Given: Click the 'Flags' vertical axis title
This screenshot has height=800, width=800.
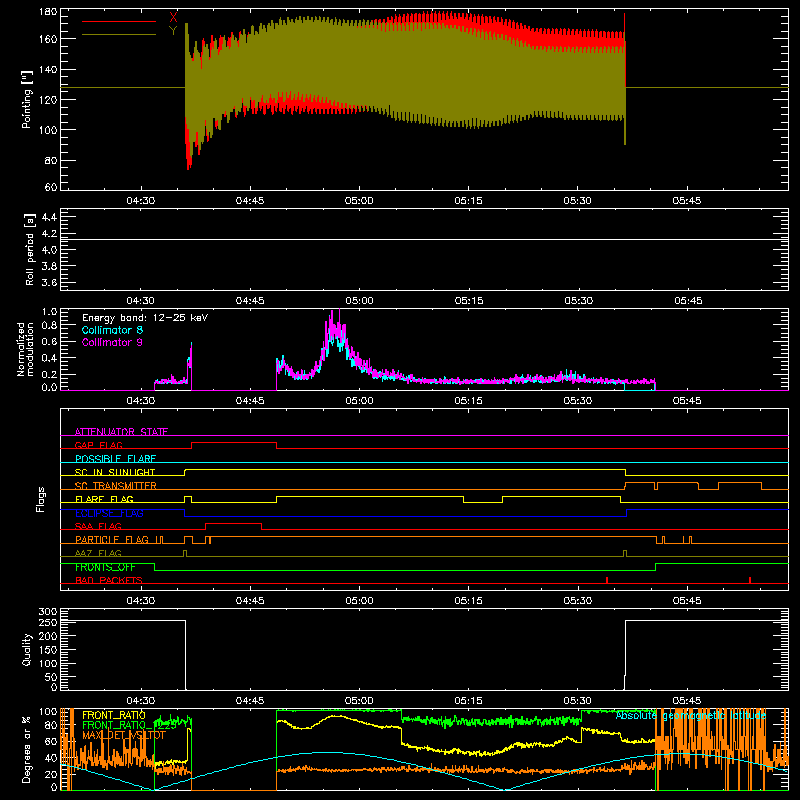Looking at the screenshot, I should tap(41, 499).
